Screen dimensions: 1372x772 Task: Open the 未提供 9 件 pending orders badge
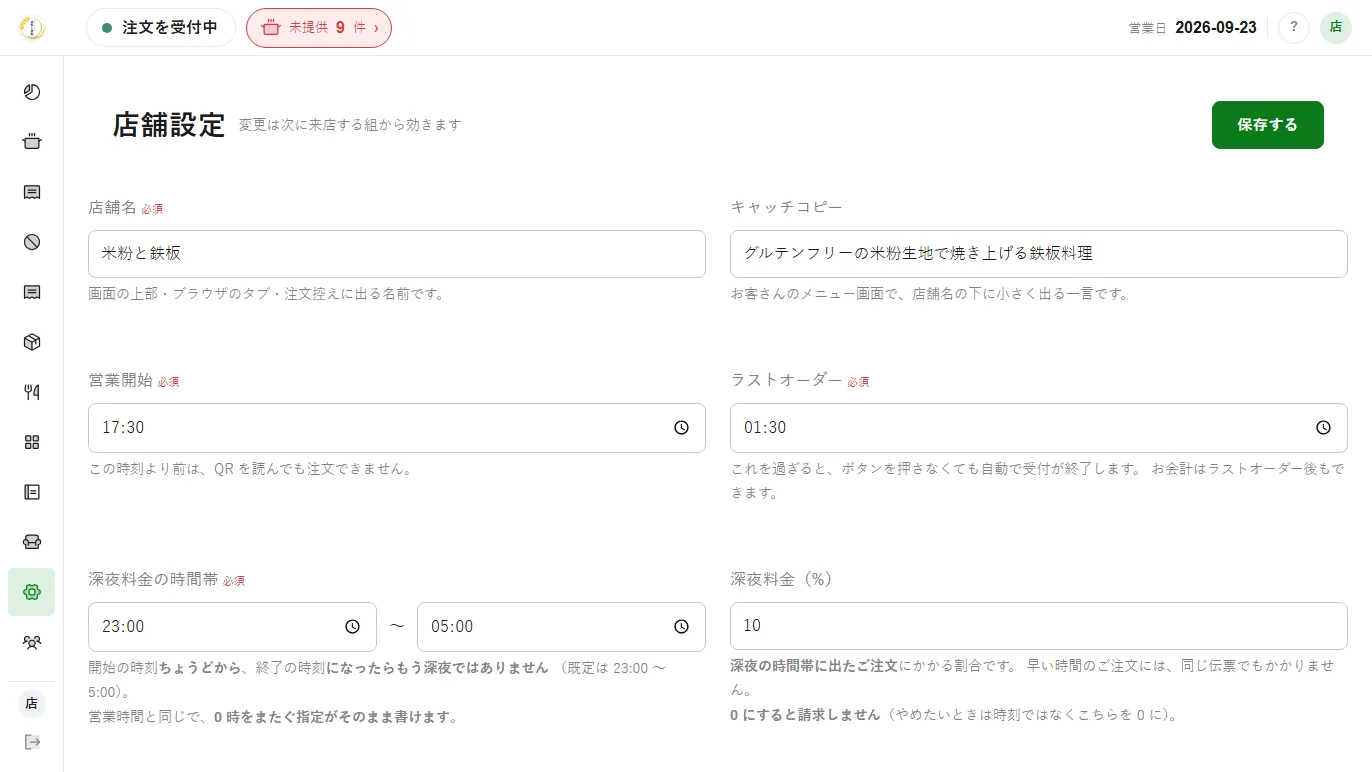[319, 28]
